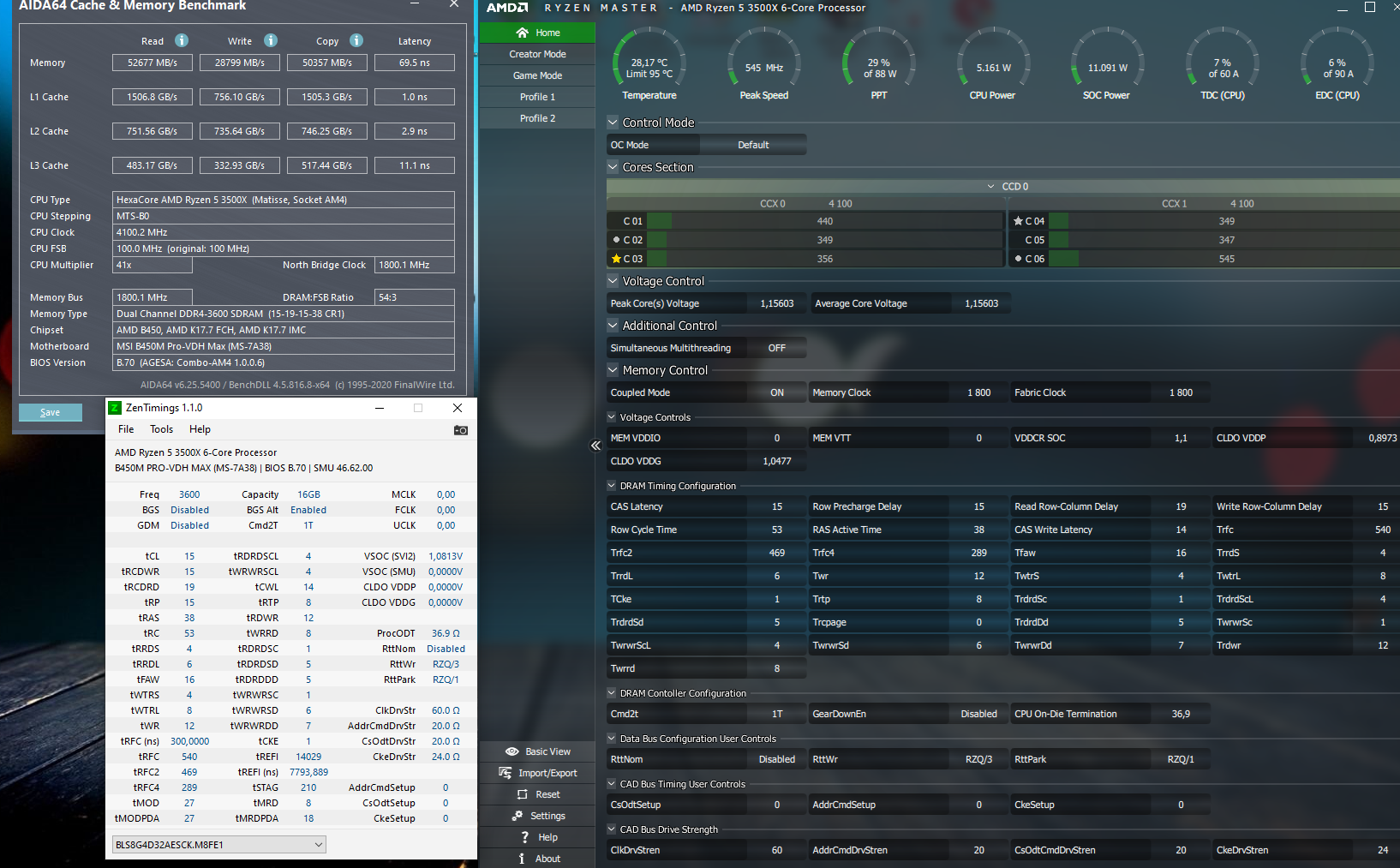Click the Memory Read result 52677 MB/s

point(153,63)
